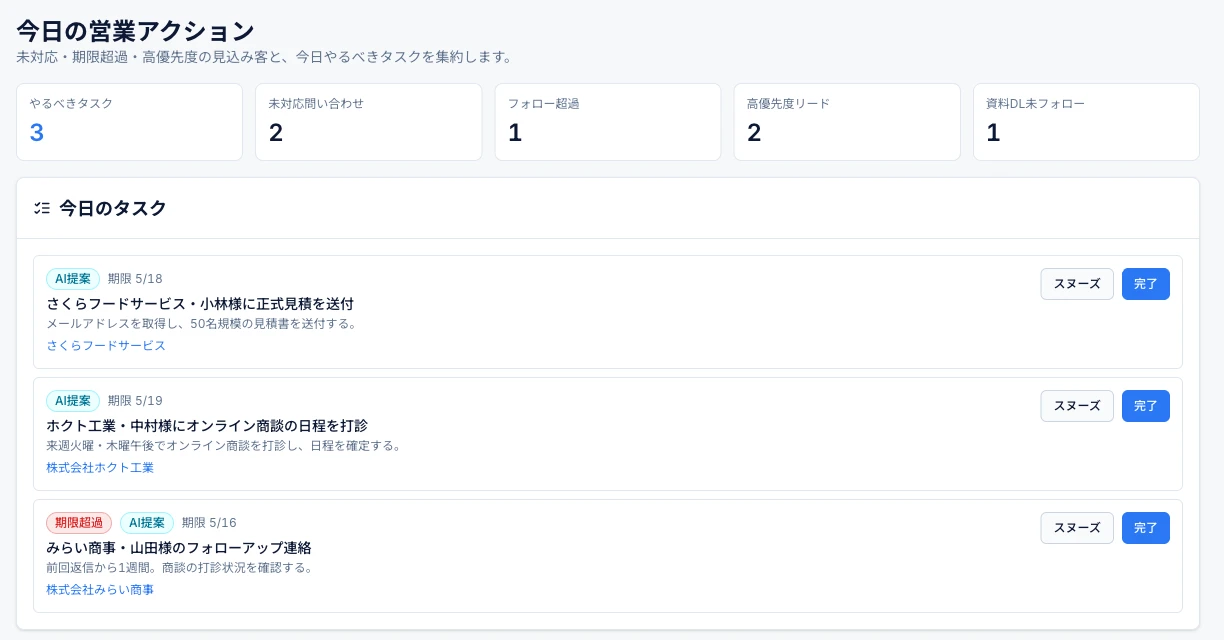Screen dimensions: 1224x640
Task: Click description 前回返信から1週間。商談の打診状況を確認する。
Action: [180, 568]
